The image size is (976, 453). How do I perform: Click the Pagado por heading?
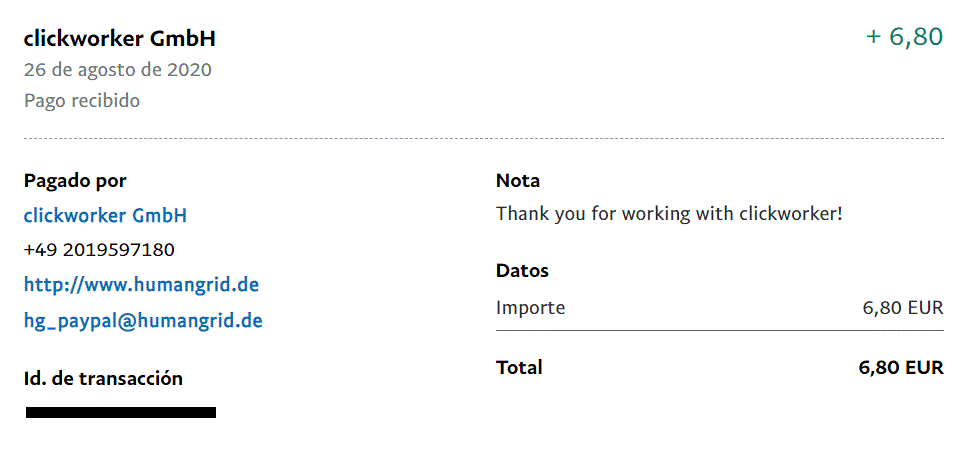(75, 181)
